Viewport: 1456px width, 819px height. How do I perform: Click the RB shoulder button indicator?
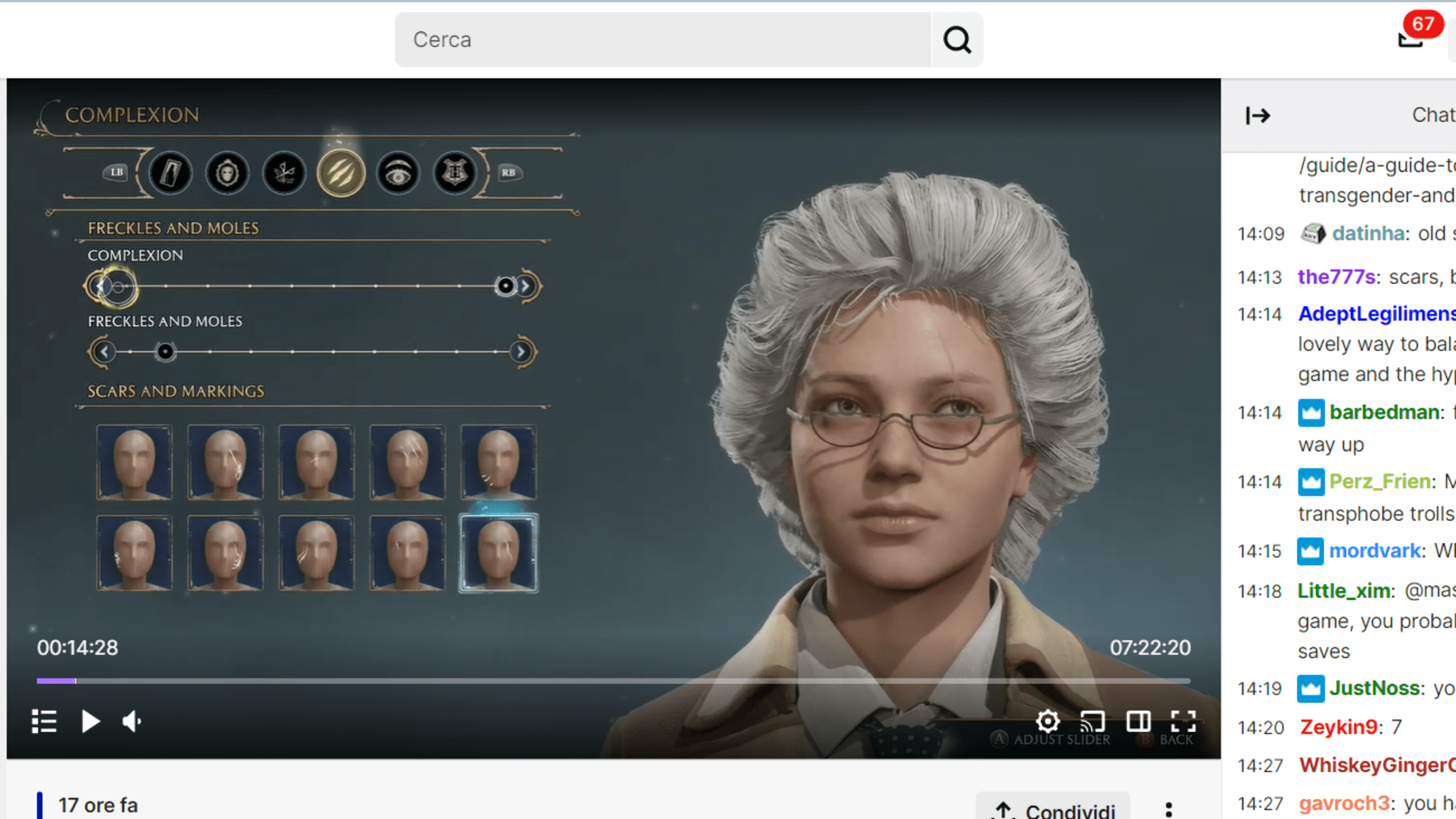click(509, 172)
